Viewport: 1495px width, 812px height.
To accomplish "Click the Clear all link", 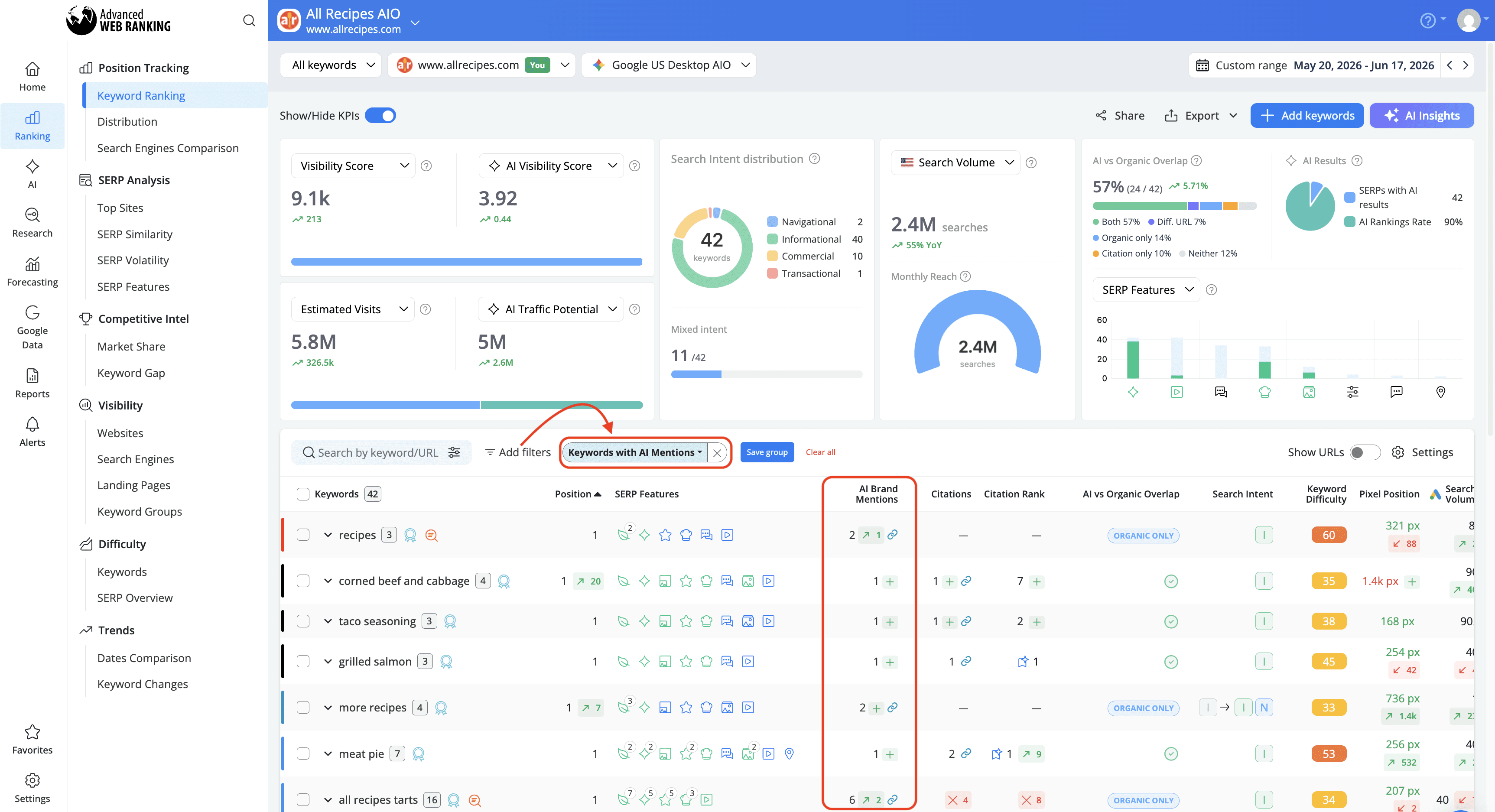I will [820, 452].
